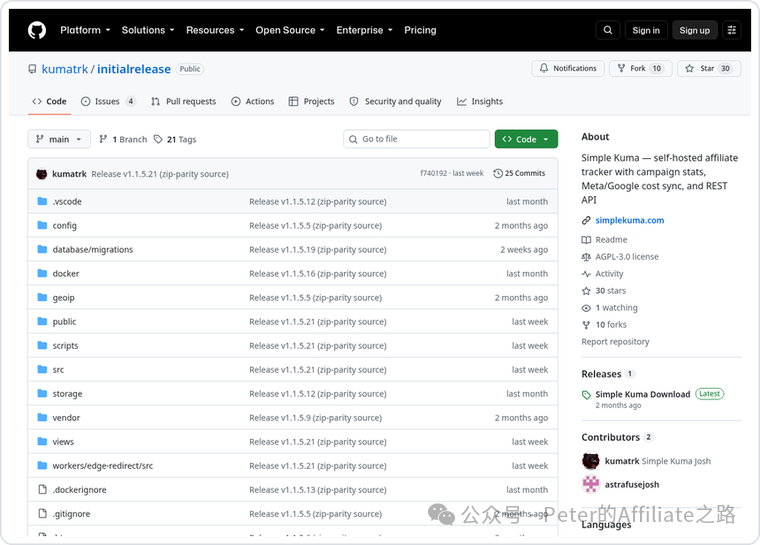Click the Sign in button

coord(646,30)
